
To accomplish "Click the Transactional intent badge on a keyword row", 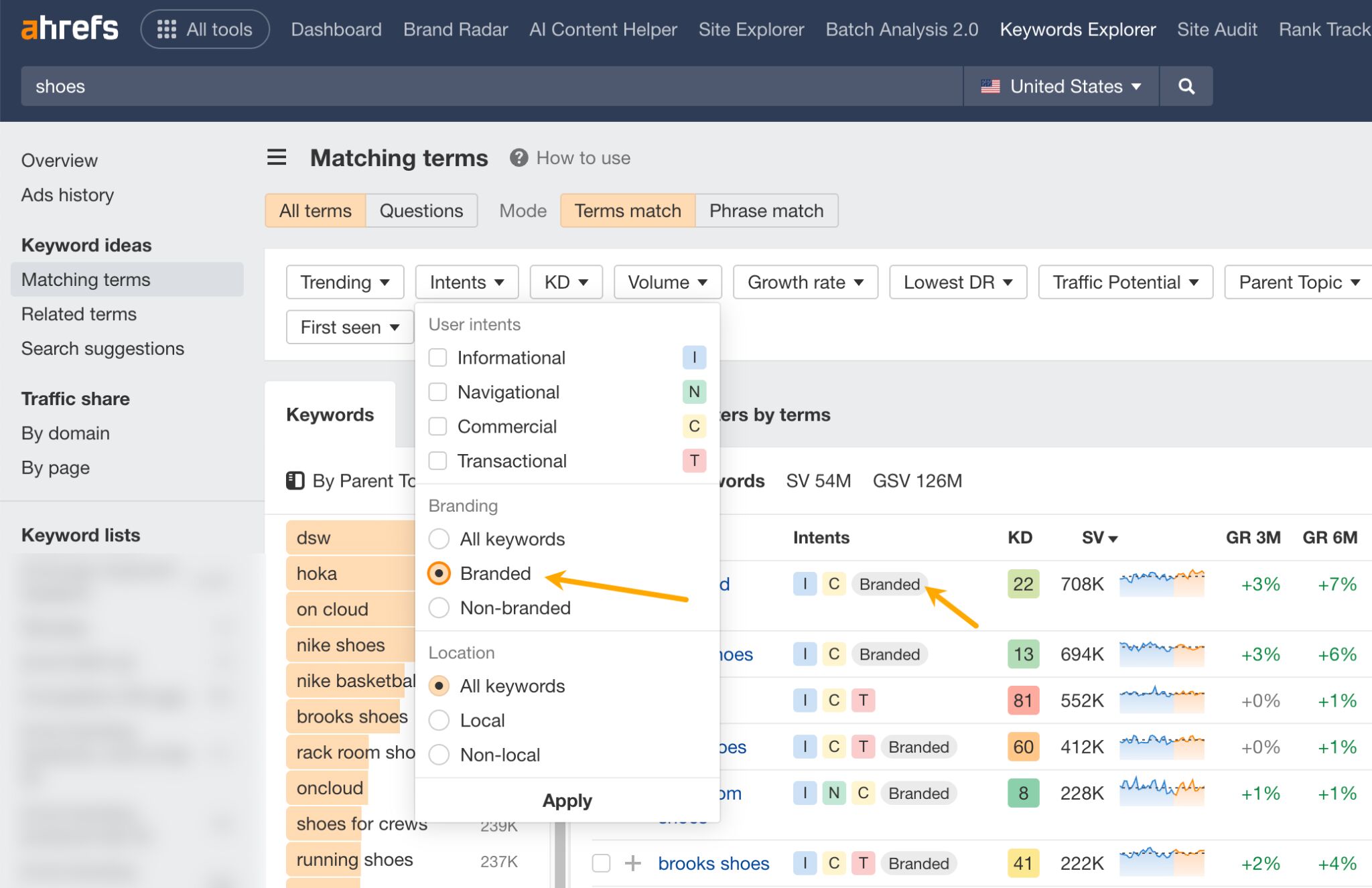I will 864,700.
